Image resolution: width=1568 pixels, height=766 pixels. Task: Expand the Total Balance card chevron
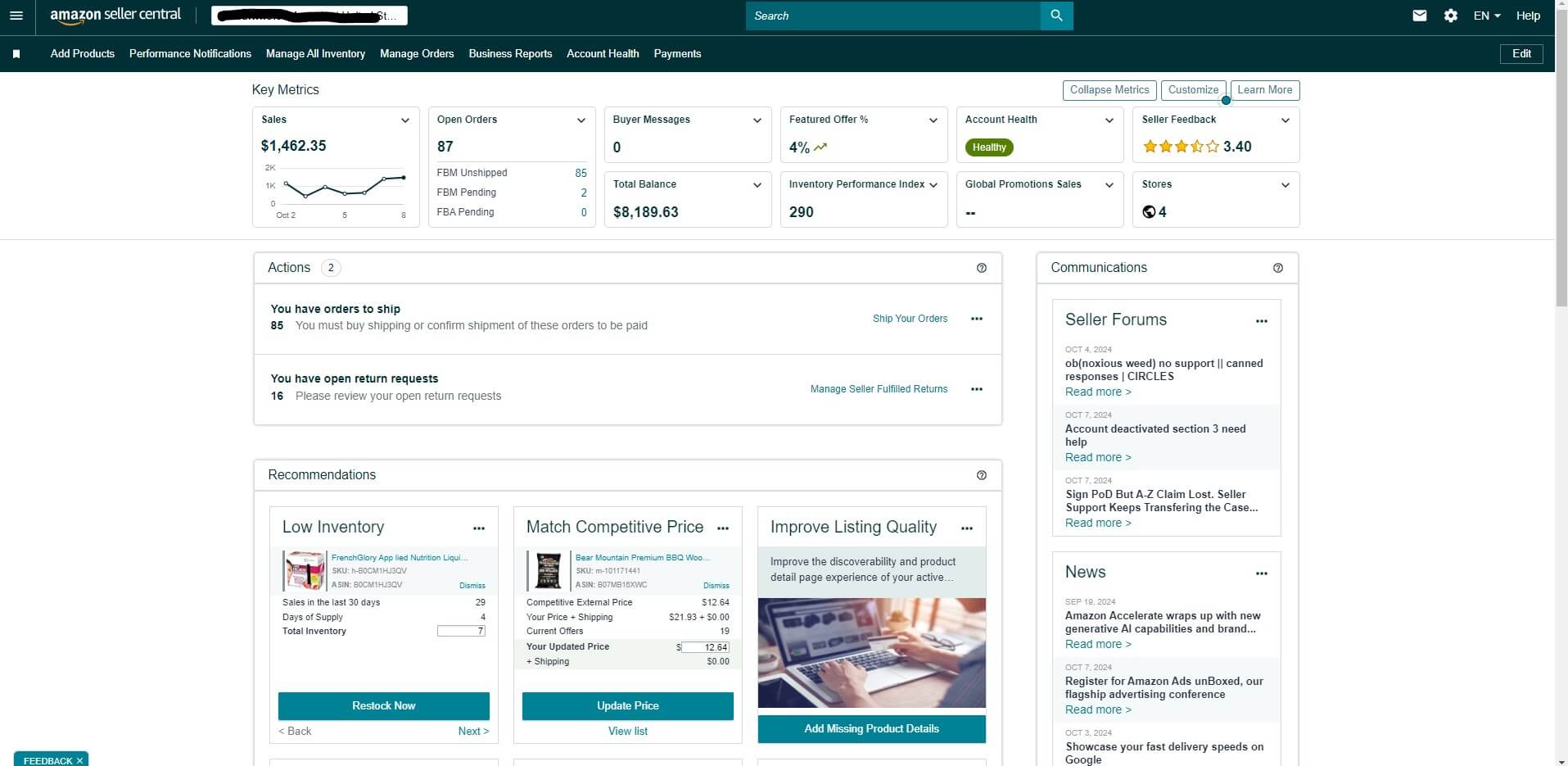tap(757, 185)
